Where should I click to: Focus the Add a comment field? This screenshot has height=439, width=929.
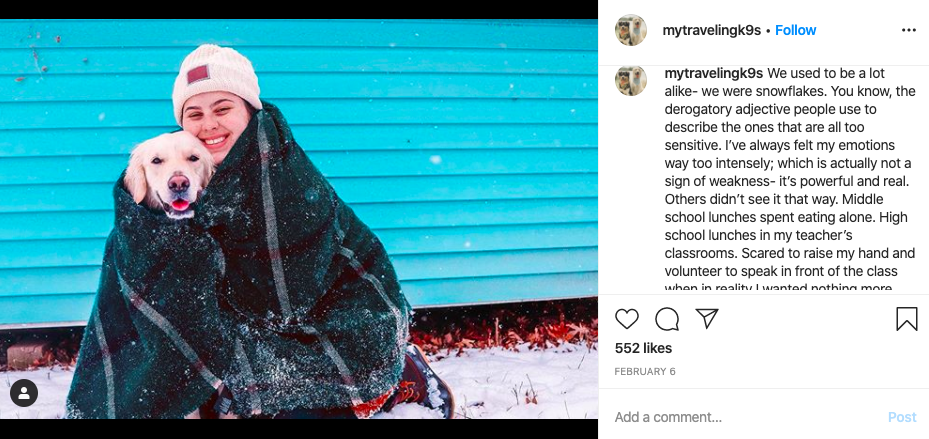[747, 417]
